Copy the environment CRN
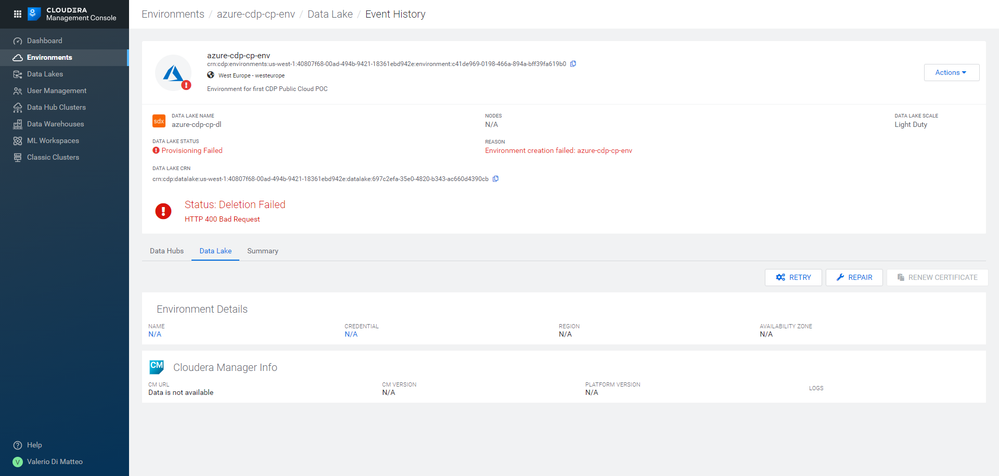This screenshot has height=476, width=999. [x=573, y=64]
